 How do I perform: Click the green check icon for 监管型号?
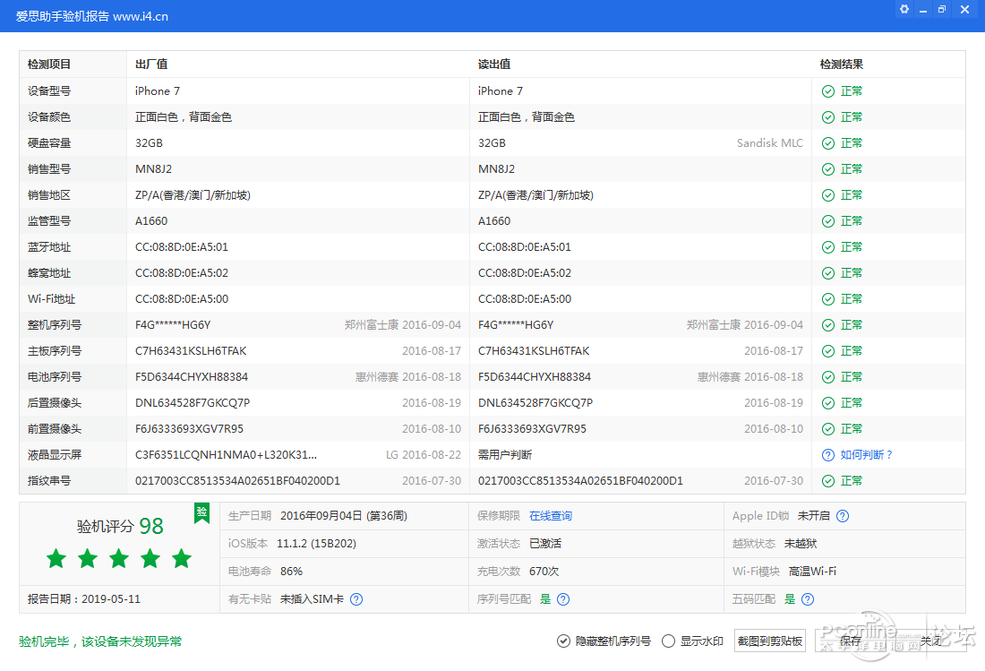point(828,221)
